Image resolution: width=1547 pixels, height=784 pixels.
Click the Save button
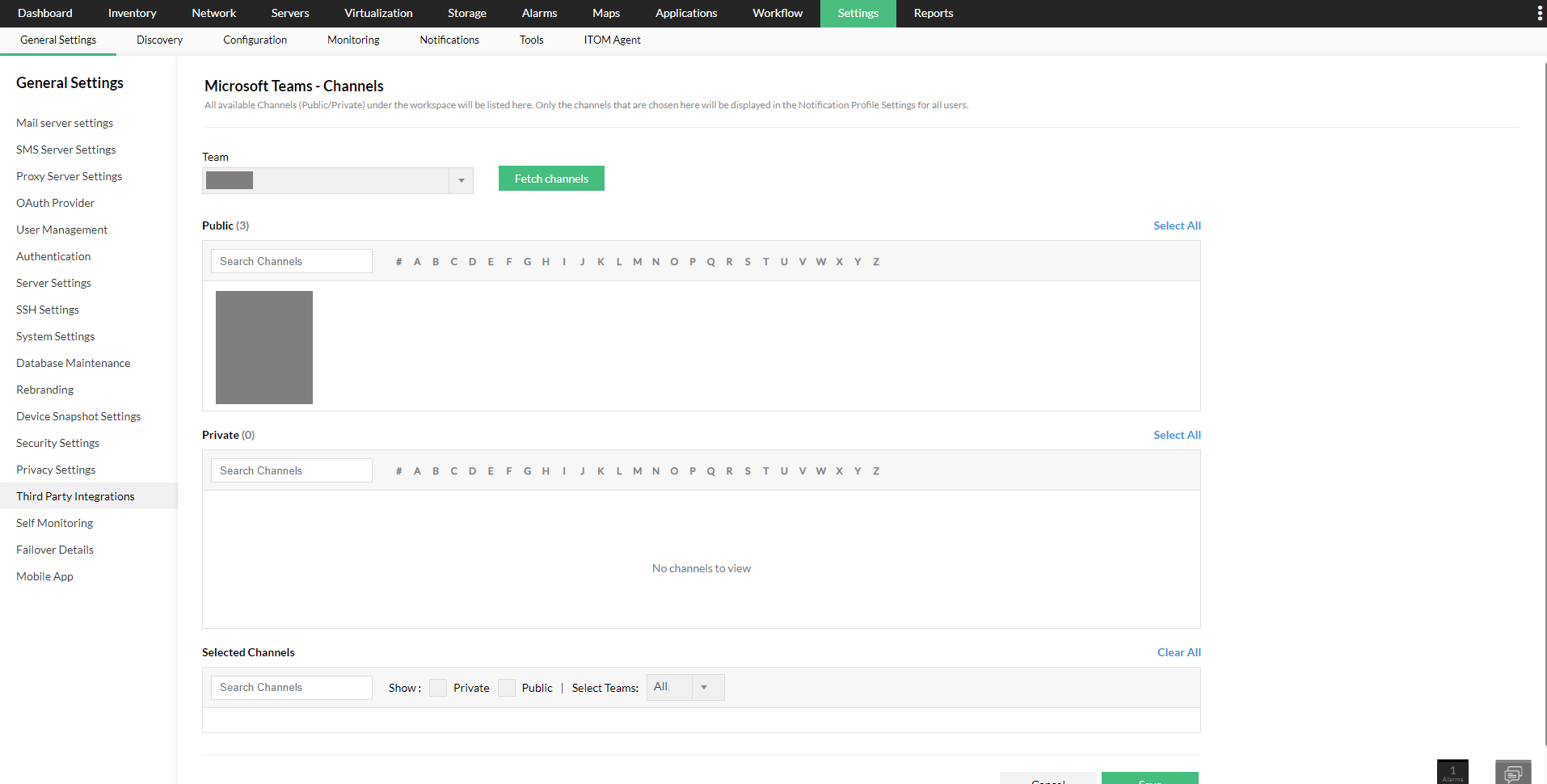[x=1150, y=778]
